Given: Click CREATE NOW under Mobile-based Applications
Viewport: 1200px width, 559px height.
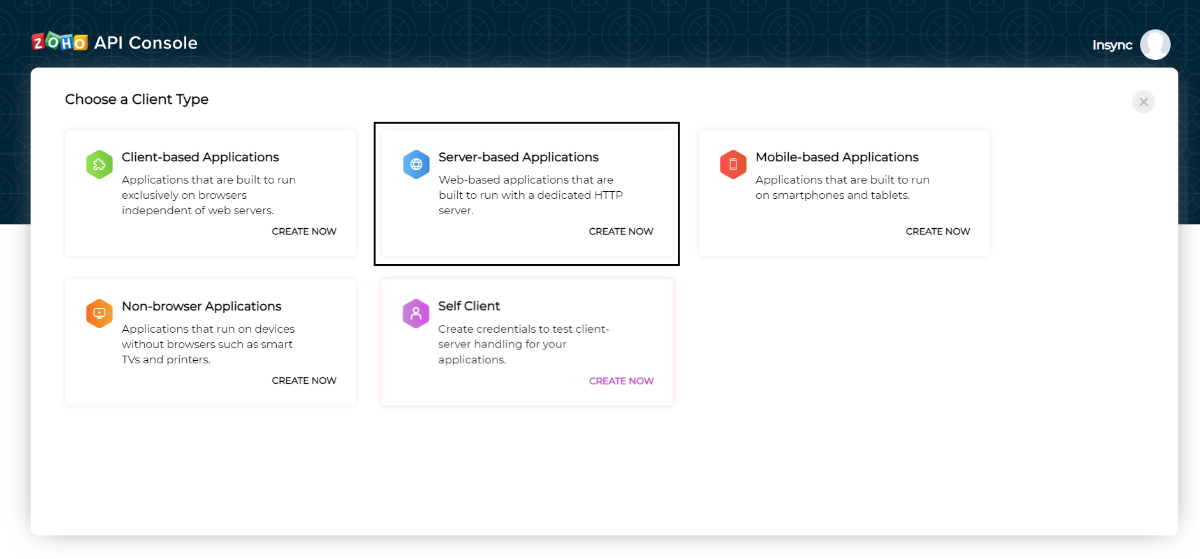Looking at the screenshot, I should point(938,232).
